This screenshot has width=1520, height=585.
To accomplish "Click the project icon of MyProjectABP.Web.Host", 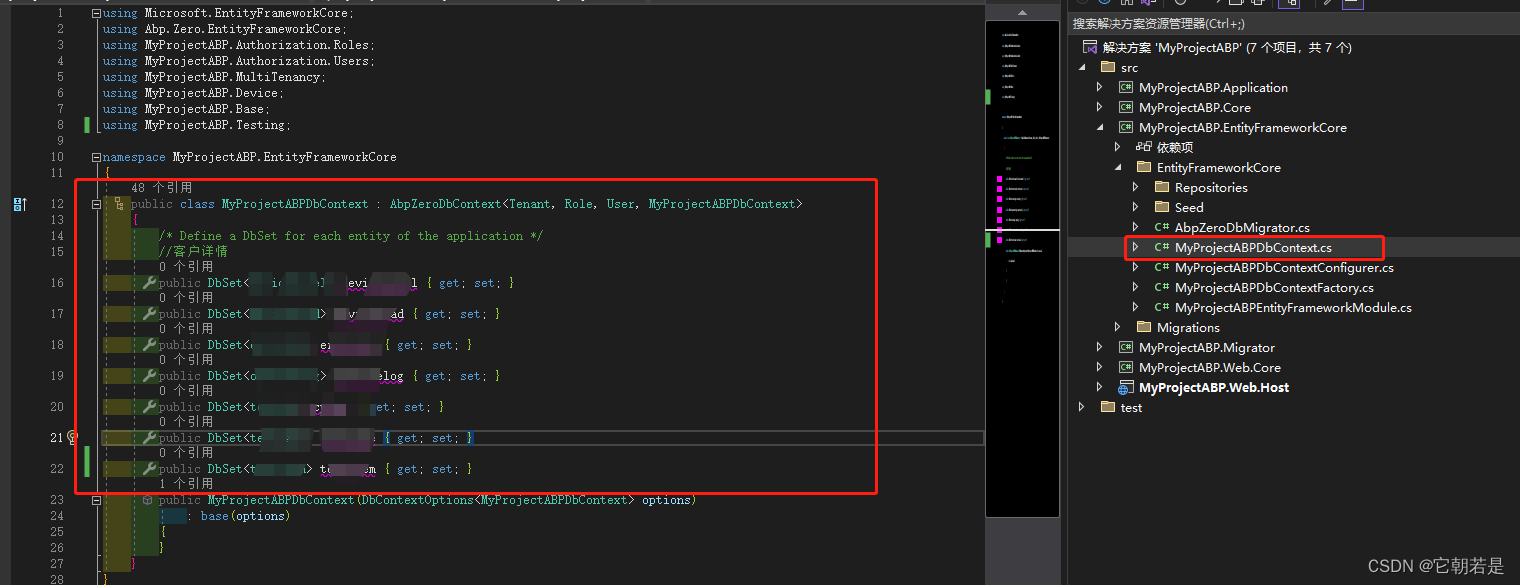I will [x=1124, y=387].
